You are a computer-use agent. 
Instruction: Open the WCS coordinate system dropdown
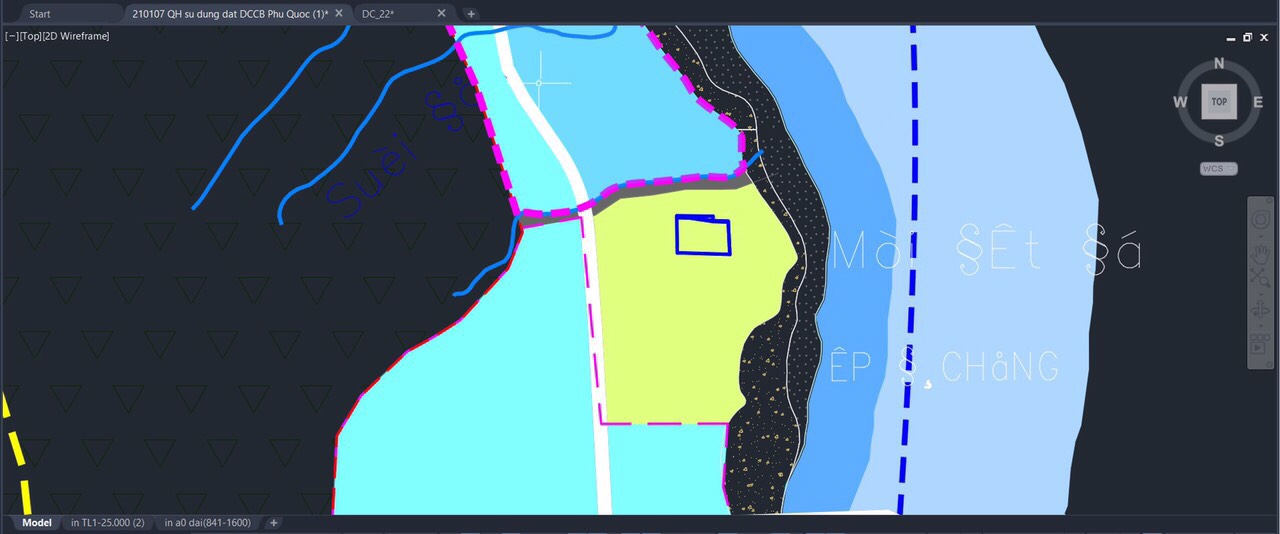pos(1218,168)
